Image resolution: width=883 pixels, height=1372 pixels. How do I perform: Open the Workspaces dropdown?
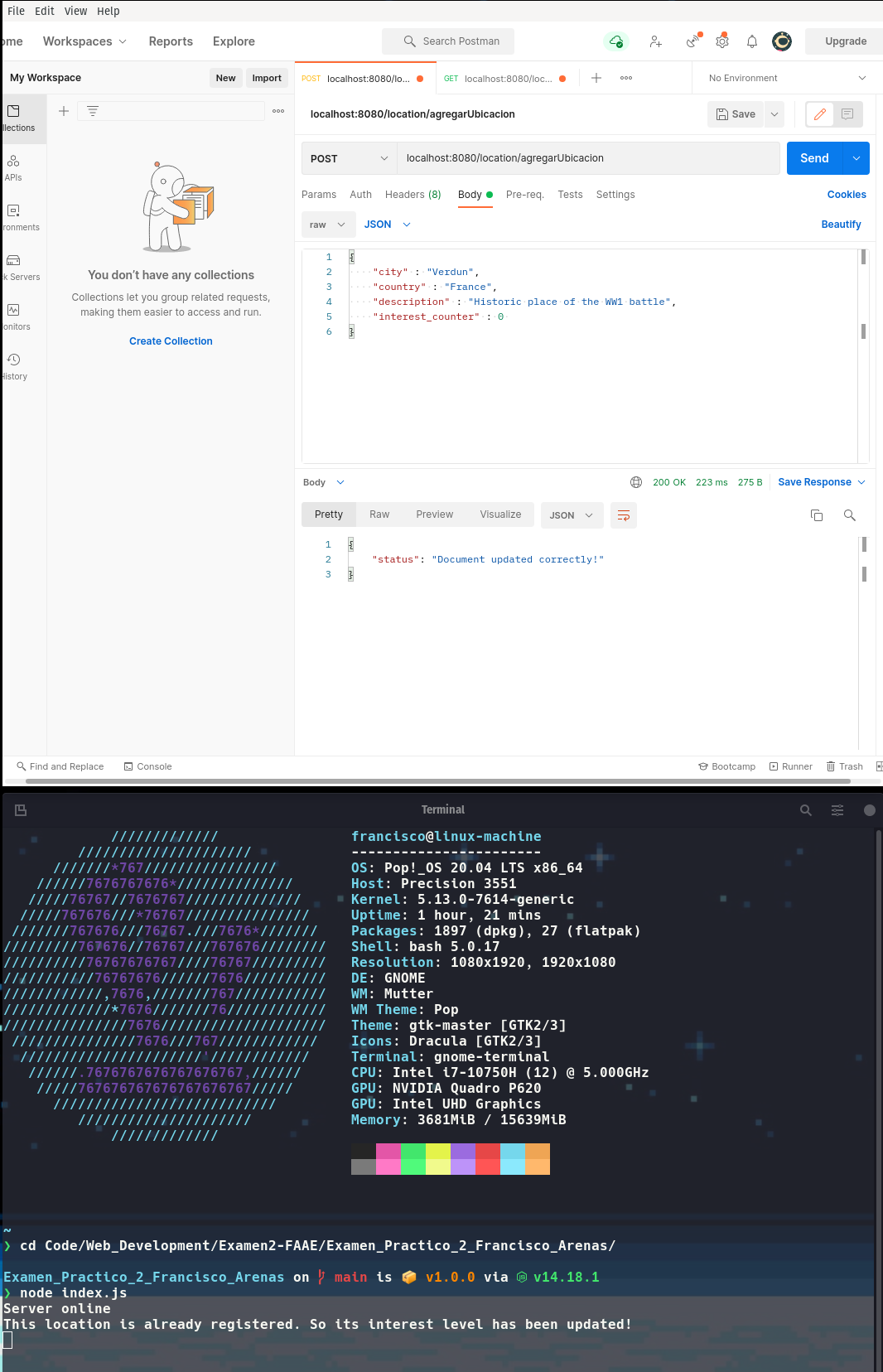[84, 41]
